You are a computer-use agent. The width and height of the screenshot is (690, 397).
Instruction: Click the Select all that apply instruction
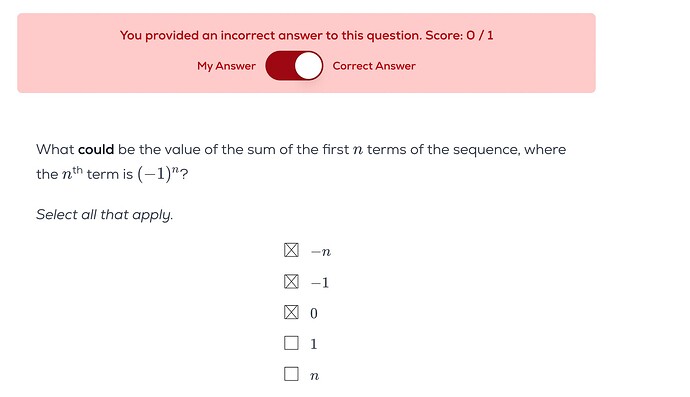coord(105,215)
